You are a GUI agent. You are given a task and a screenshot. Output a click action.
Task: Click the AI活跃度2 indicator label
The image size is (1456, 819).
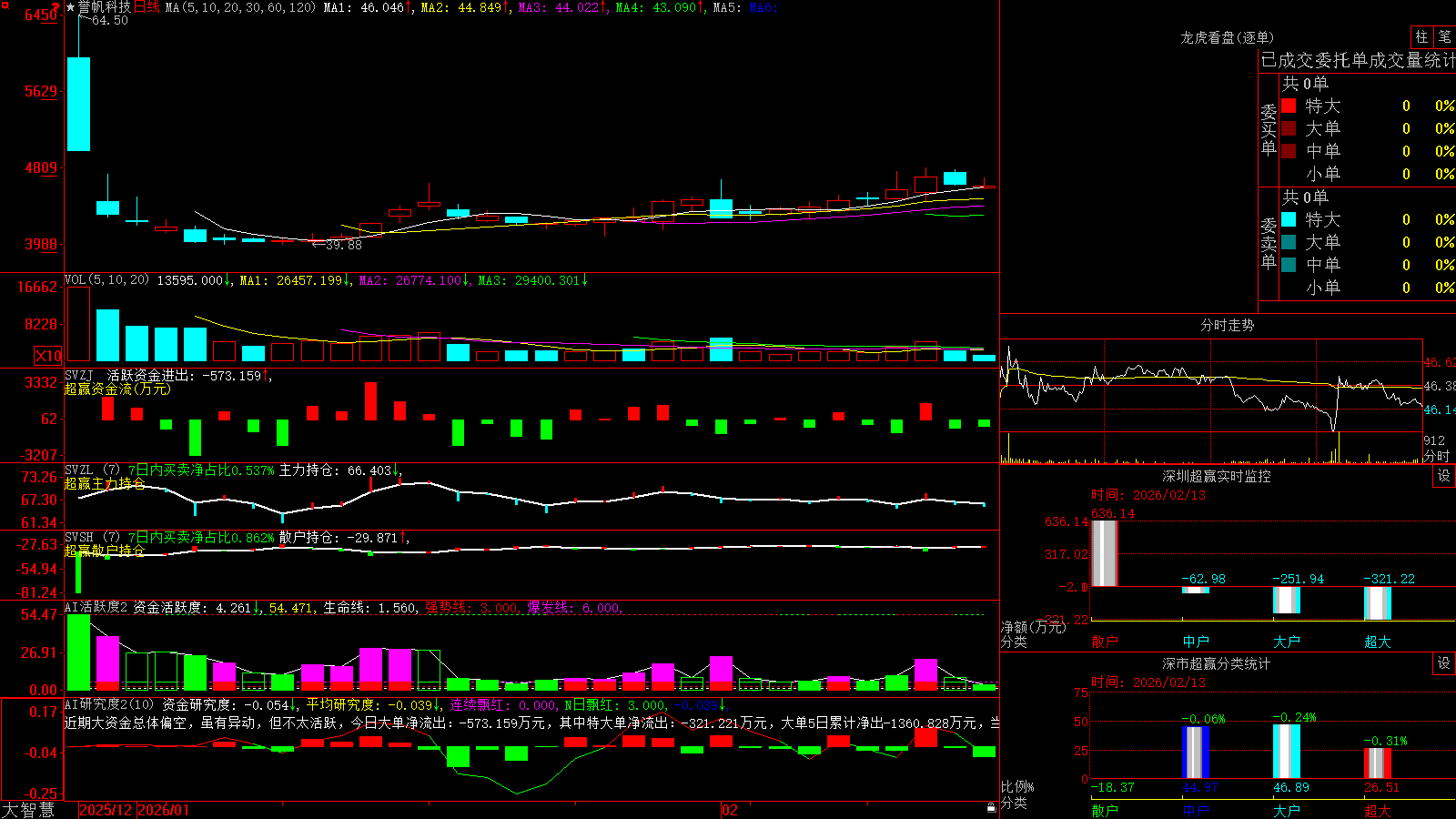(x=96, y=607)
